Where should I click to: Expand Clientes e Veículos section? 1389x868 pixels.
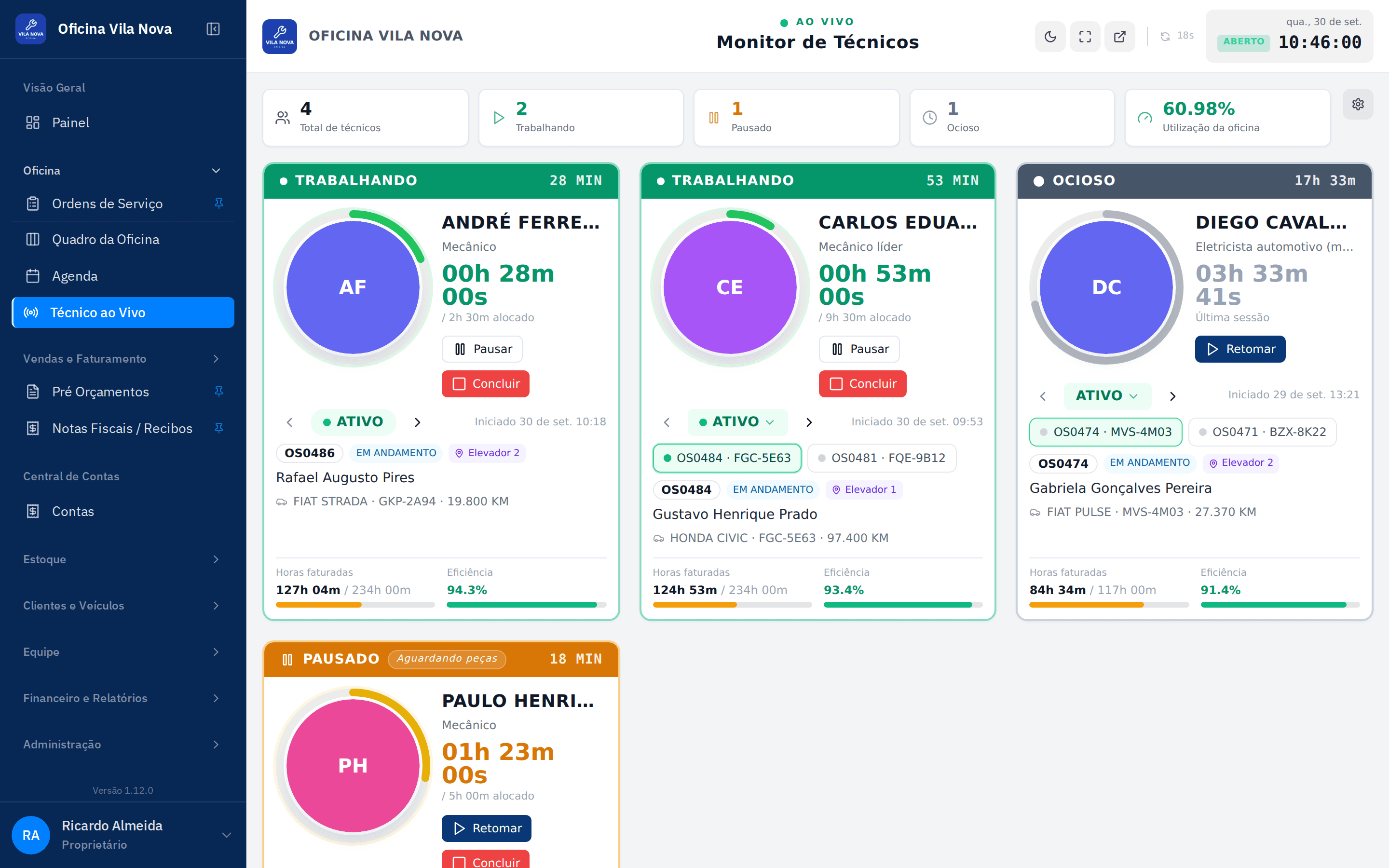pyautogui.click(x=123, y=606)
